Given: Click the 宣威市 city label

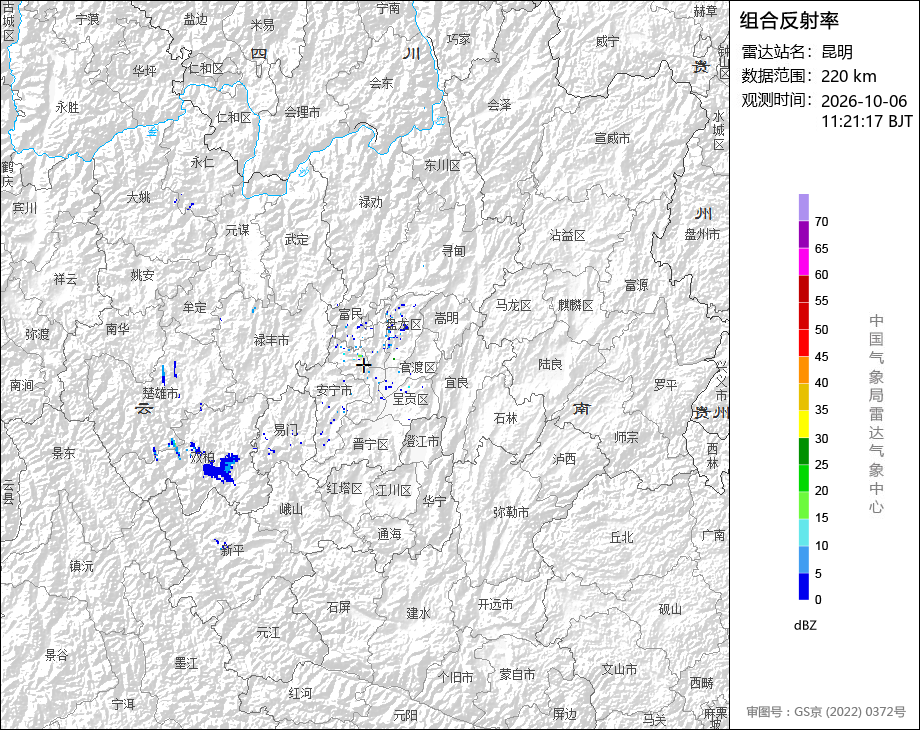Looking at the screenshot, I should click(x=612, y=138).
